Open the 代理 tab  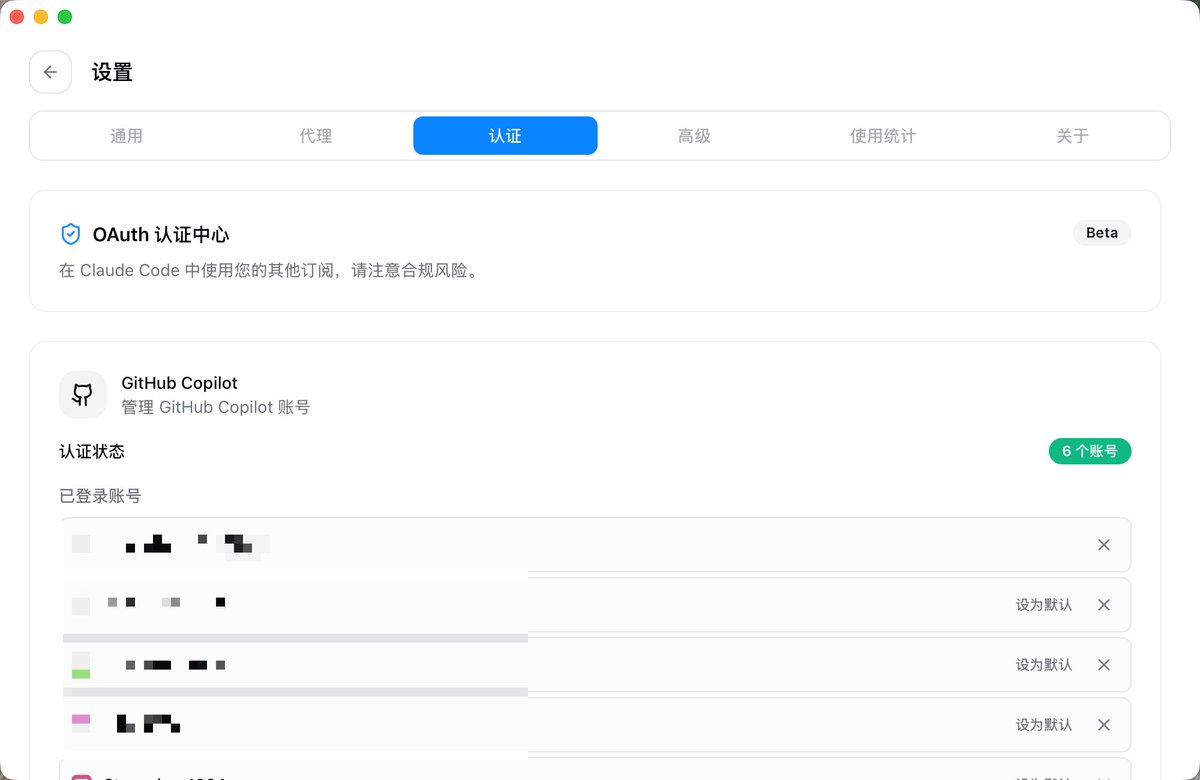315,136
